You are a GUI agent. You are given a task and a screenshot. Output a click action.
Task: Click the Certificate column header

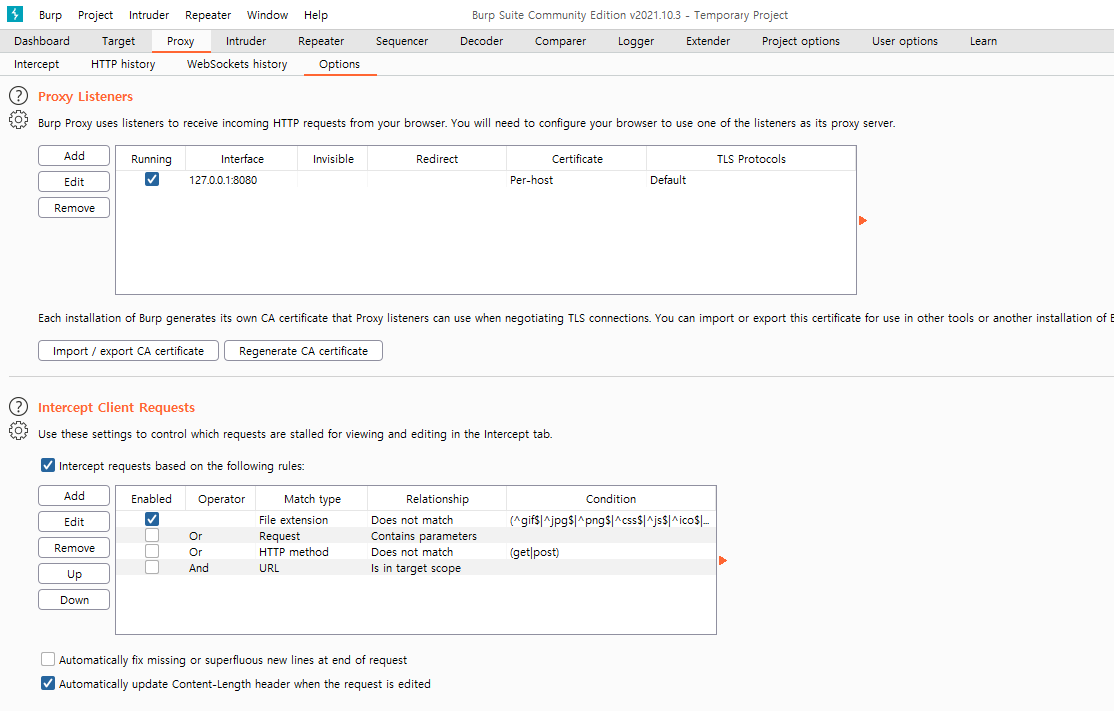pos(577,158)
